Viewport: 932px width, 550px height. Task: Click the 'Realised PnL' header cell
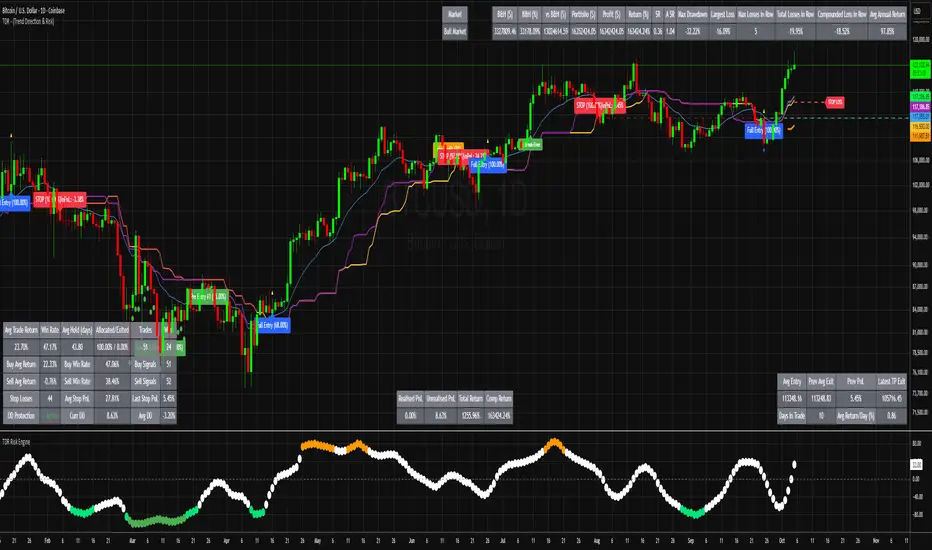411,398
